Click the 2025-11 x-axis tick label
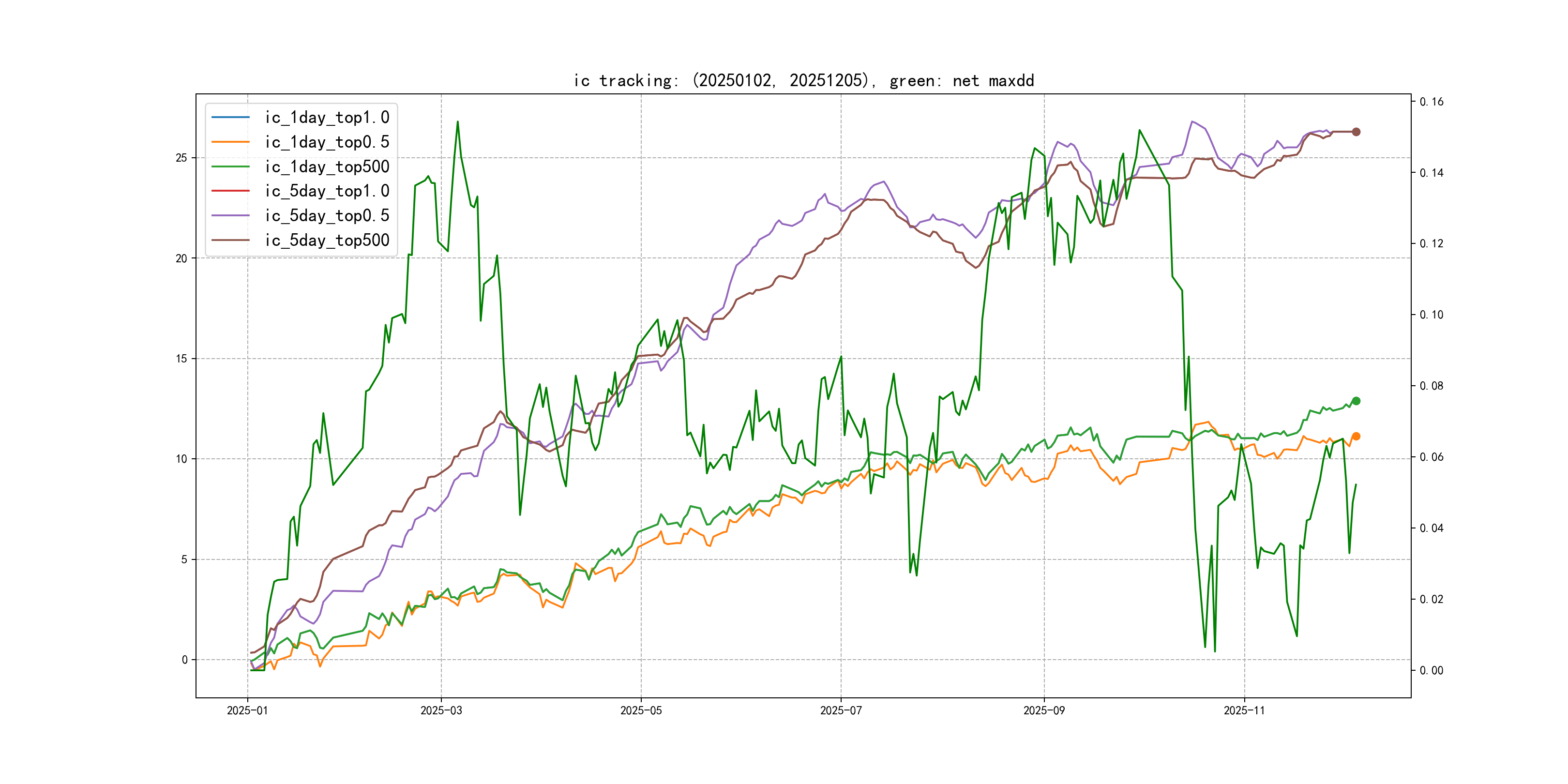The height and width of the screenshot is (784, 1568). click(1244, 710)
